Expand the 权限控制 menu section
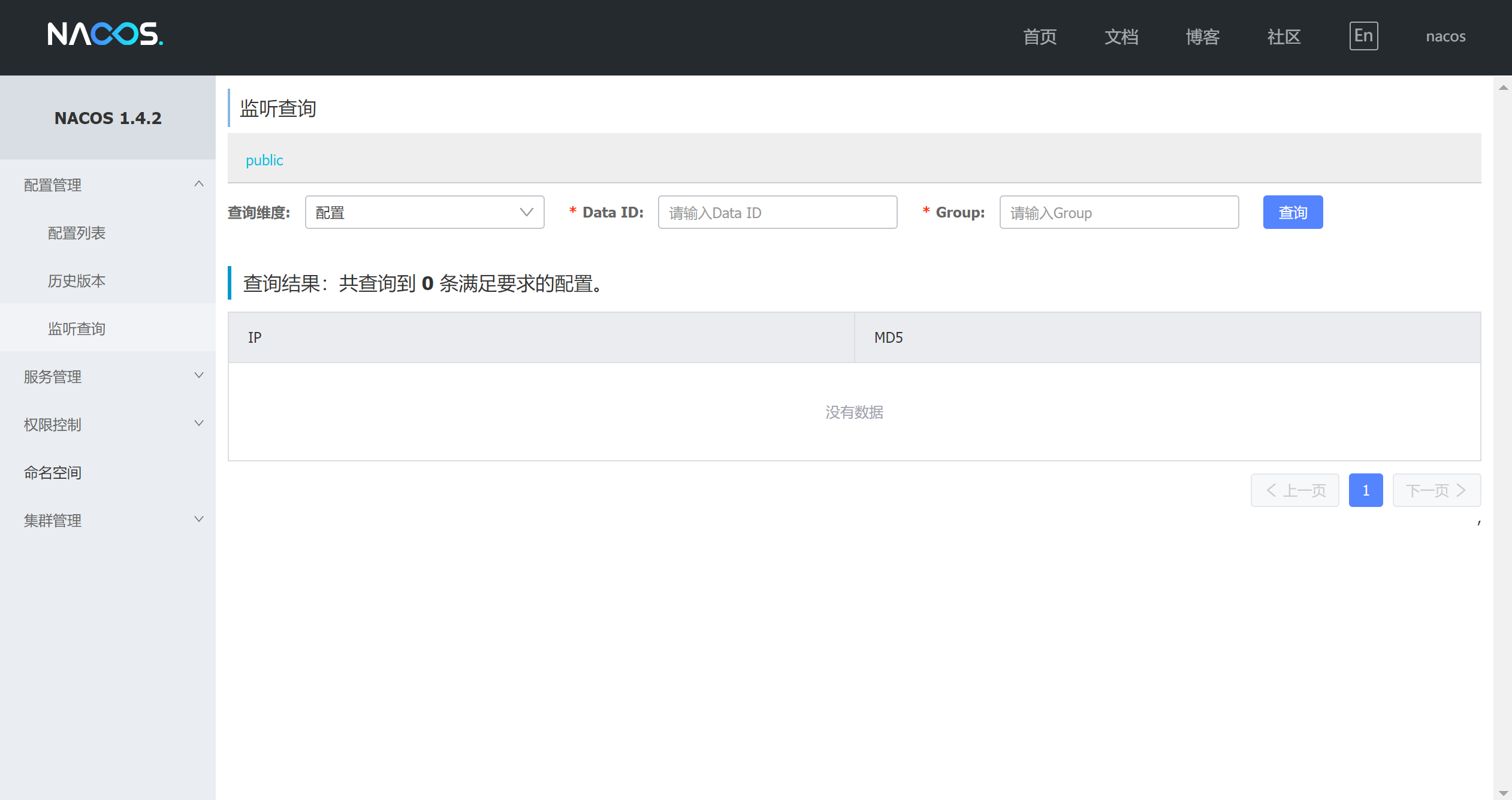Viewport: 1512px width, 800px height. click(108, 424)
